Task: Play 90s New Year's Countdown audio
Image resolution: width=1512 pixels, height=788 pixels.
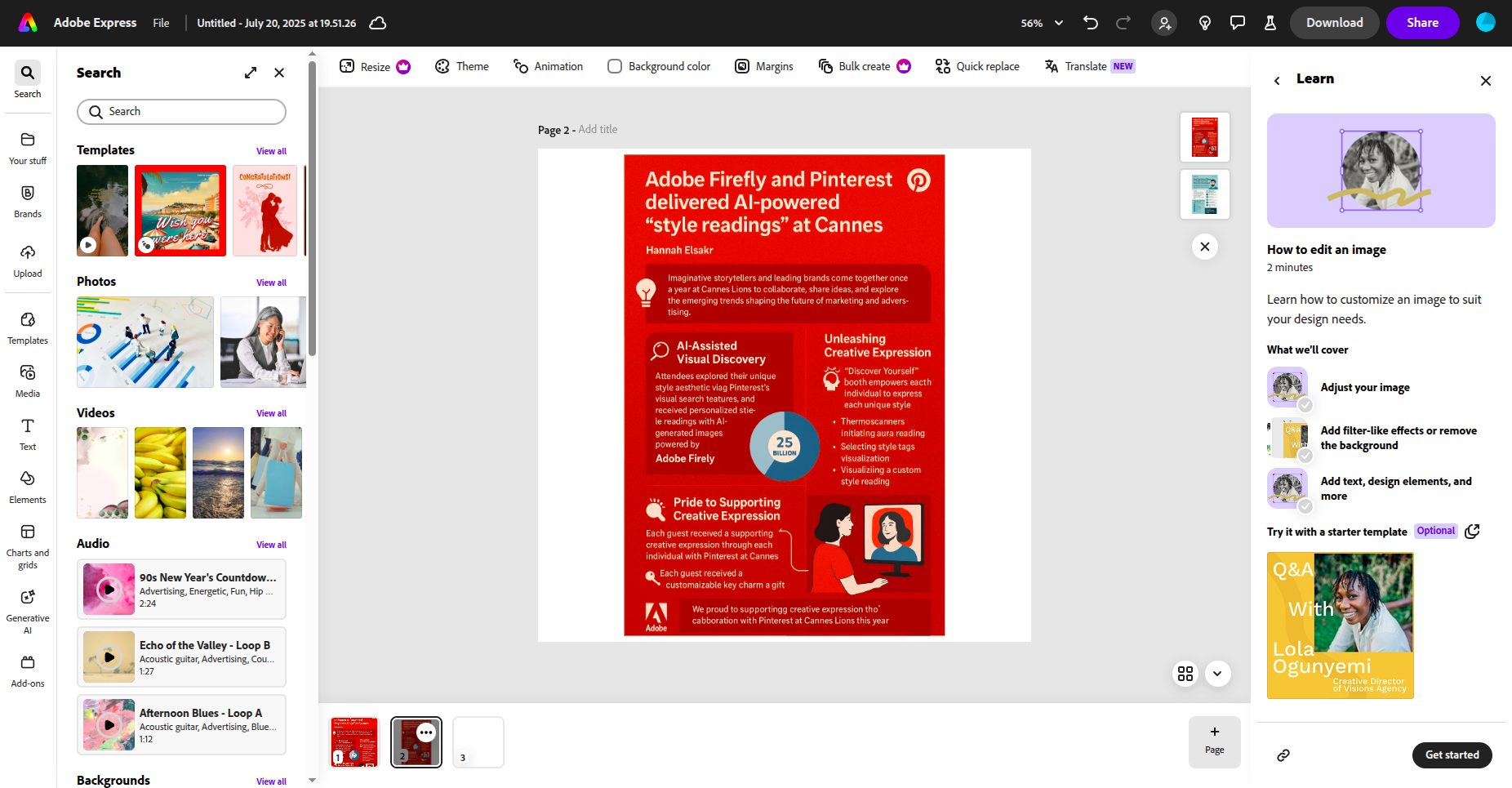Action: tap(109, 590)
